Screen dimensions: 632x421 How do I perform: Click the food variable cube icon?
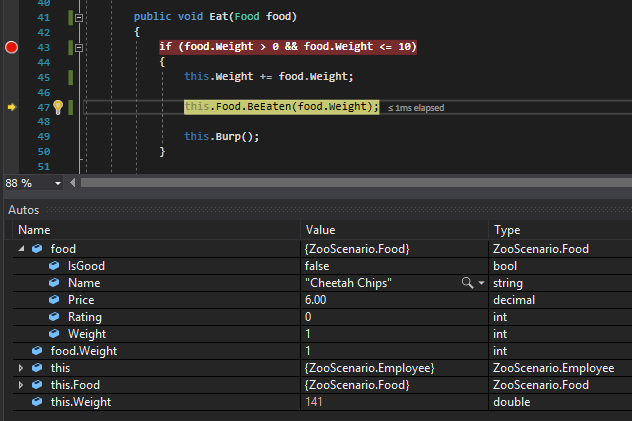[38, 249]
